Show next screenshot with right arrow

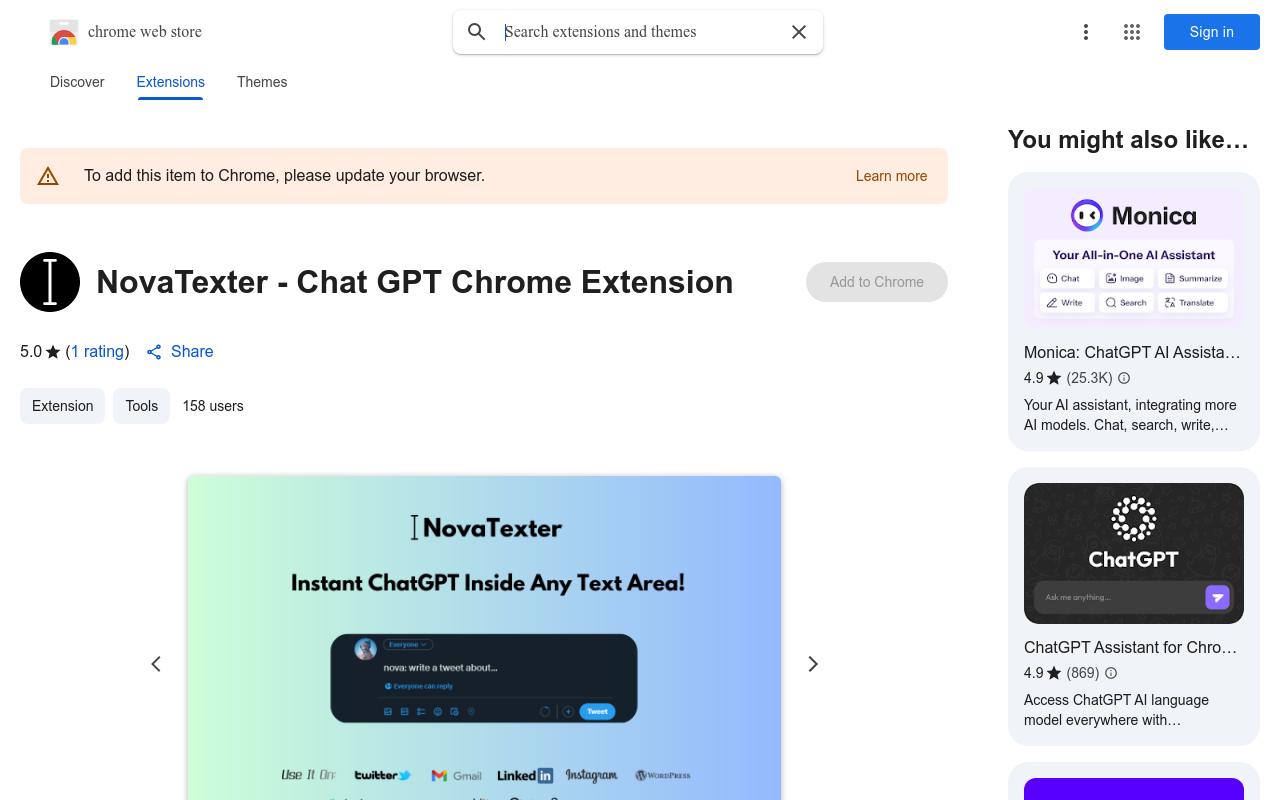[813, 664]
